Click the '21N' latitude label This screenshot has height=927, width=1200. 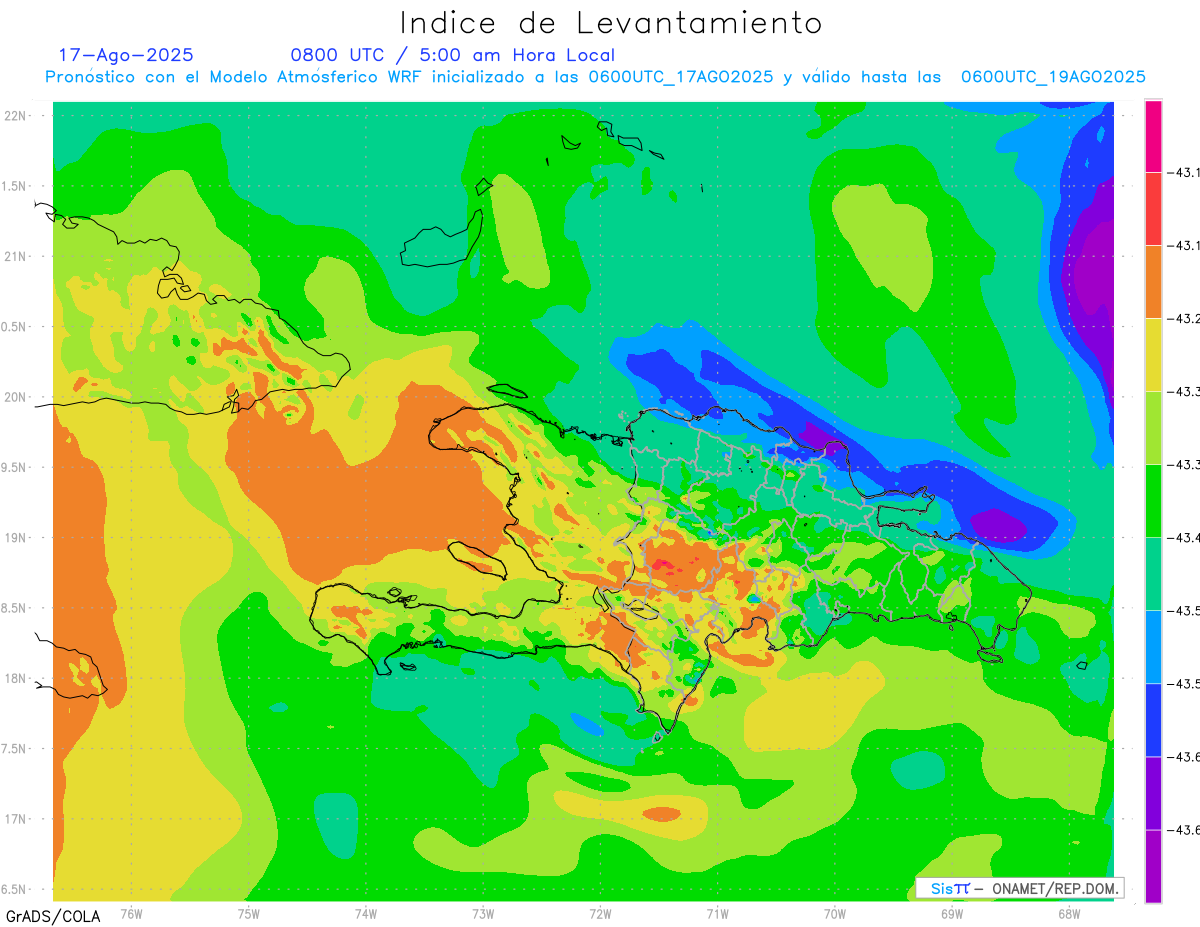pos(17,257)
